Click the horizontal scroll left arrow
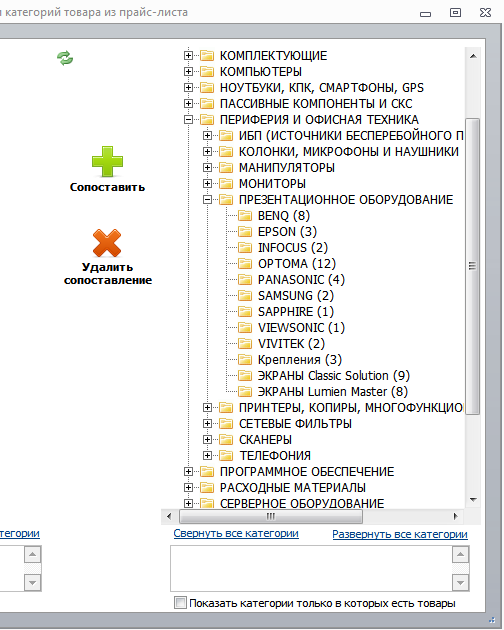504x630 pixels. 169,516
